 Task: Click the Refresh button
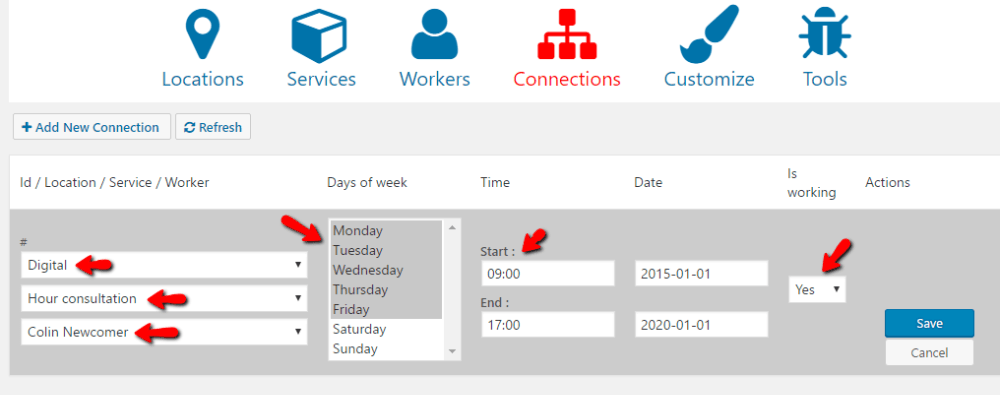tap(213, 127)
